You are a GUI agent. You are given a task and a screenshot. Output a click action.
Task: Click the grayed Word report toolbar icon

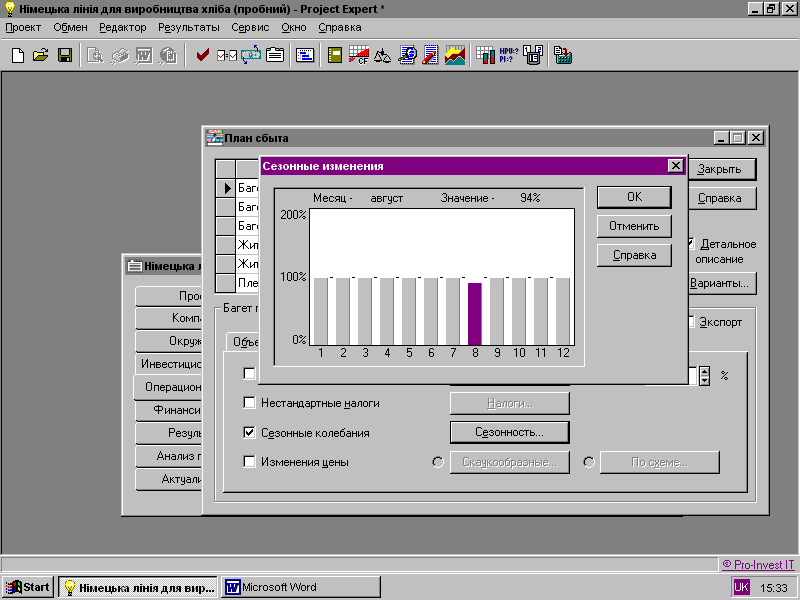[x=144, y=55]
